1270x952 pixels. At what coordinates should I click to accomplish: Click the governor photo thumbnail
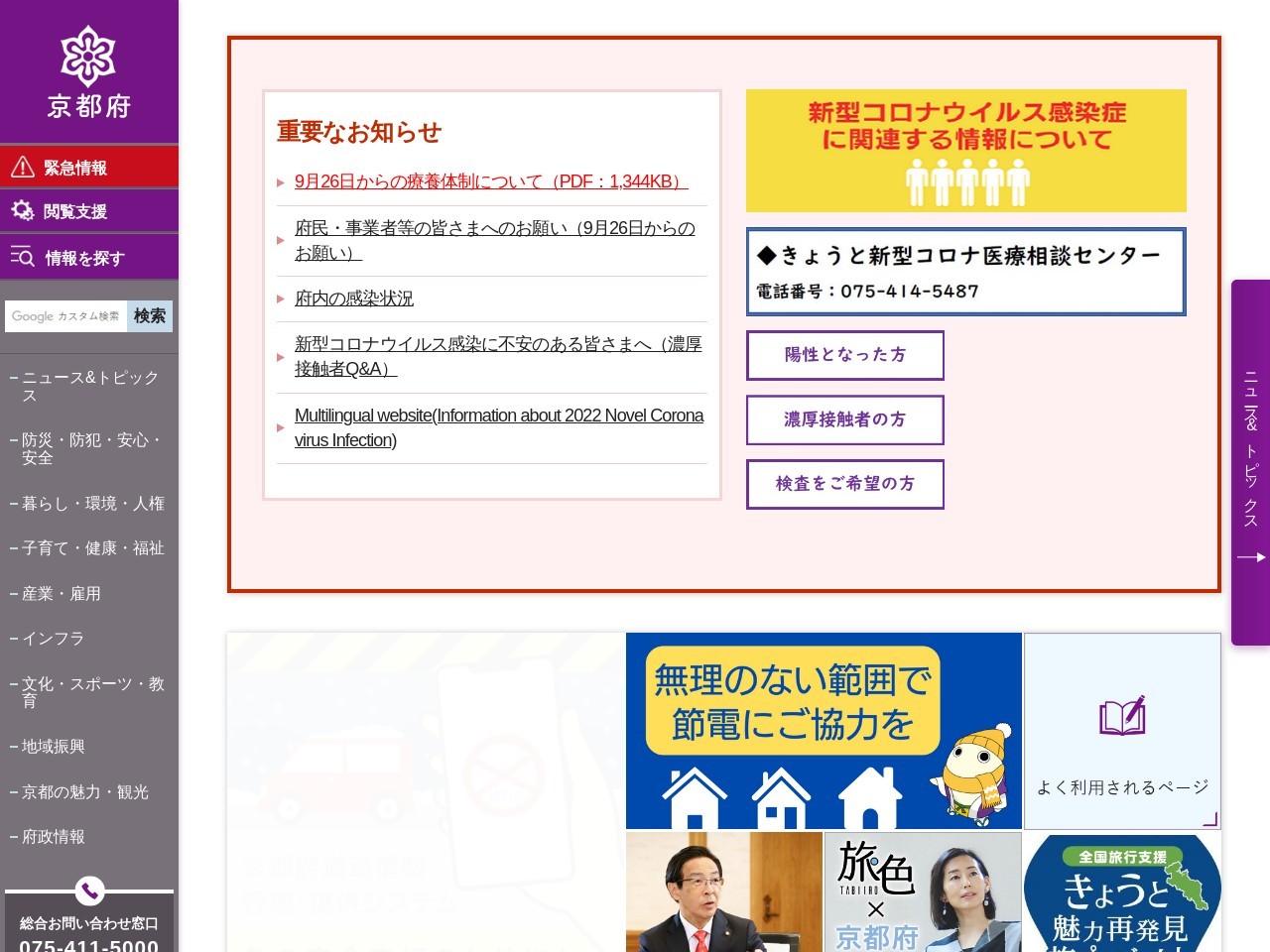(x=724, y=892)
